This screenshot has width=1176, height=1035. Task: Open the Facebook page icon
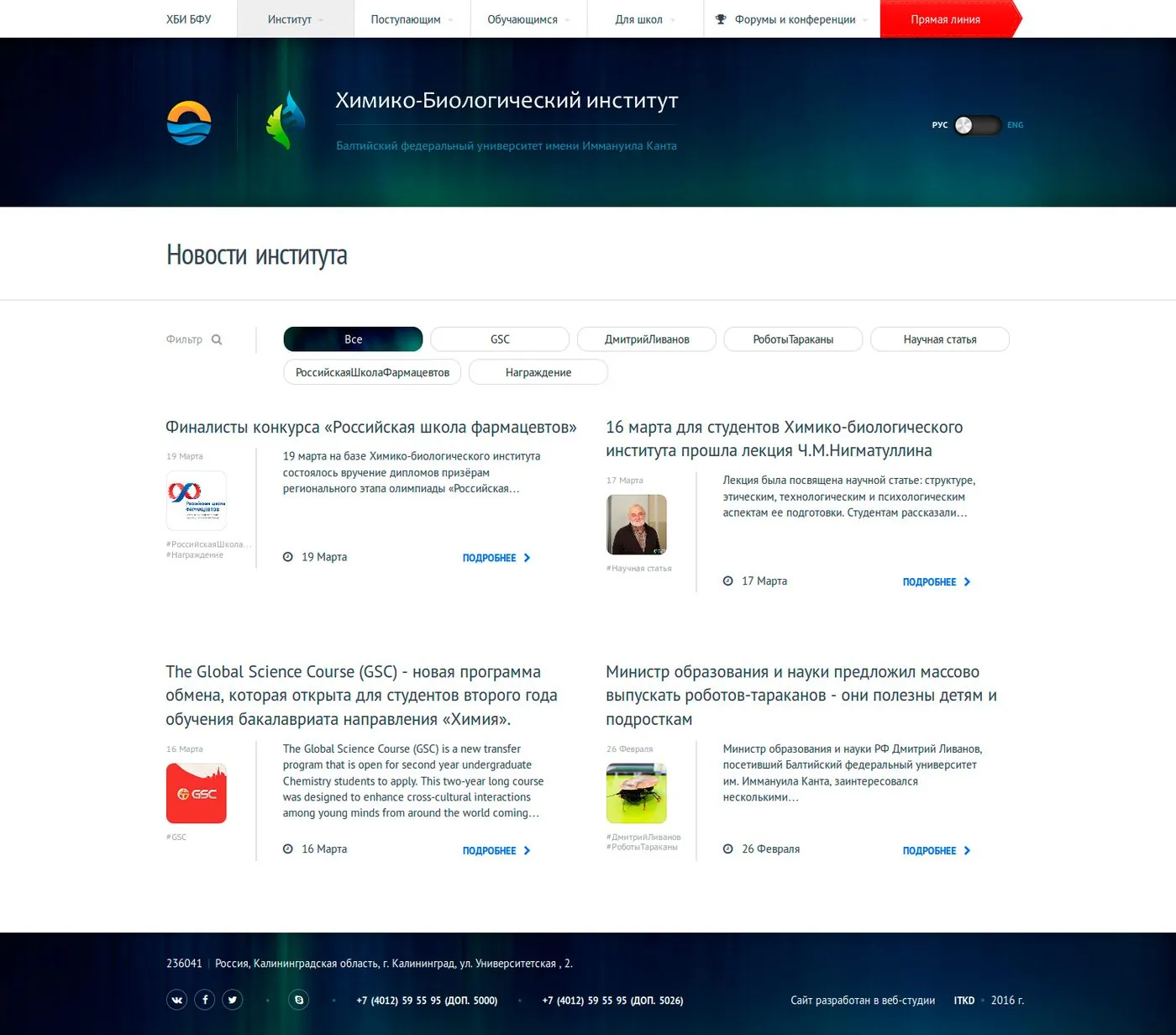[205, 1000]
